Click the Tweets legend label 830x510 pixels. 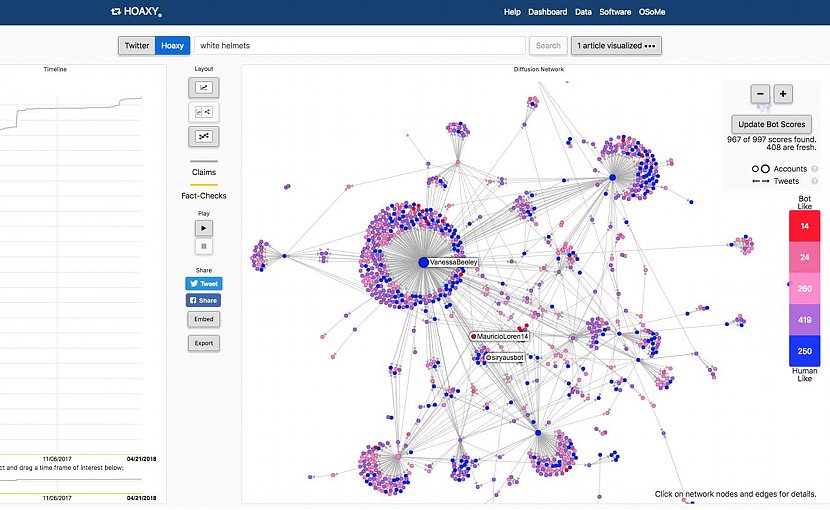tap(786, 181)
